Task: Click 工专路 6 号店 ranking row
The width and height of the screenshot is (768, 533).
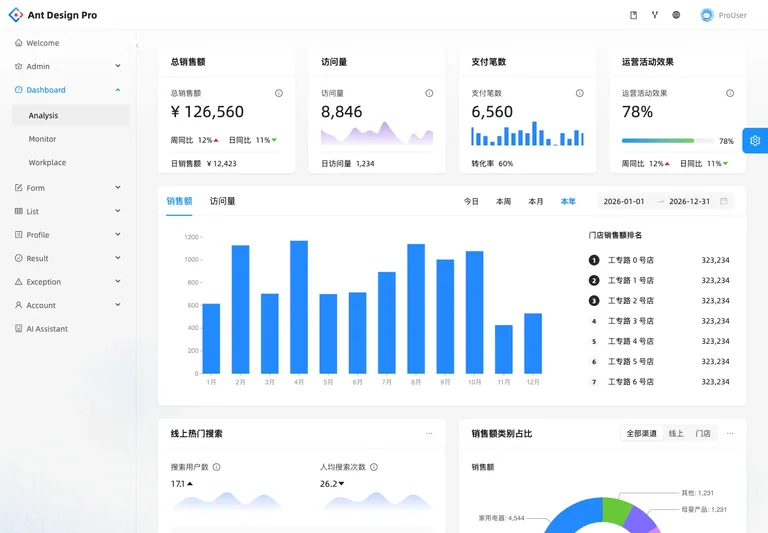Action: (659, 382)
